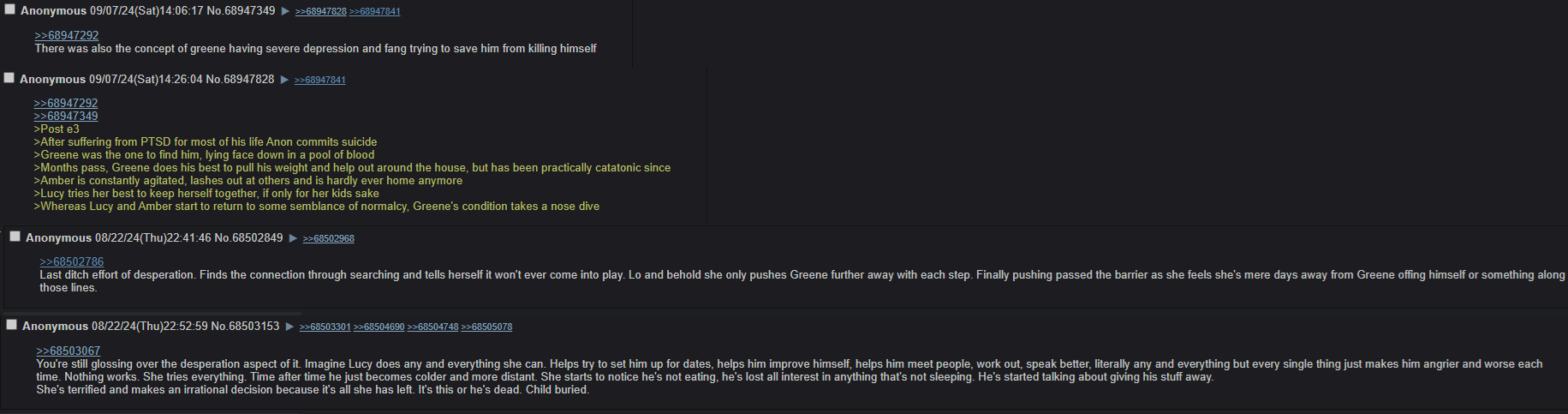Open quote link >>68947349 in second post
Viewport: 1568px width, 414px height.
point(66,116)
